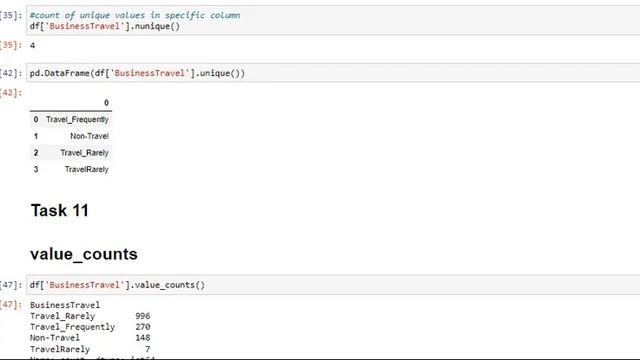Click the pd.DataFrame unique() code cell
The height and width of the screenshot is (360, 640).
333,73
